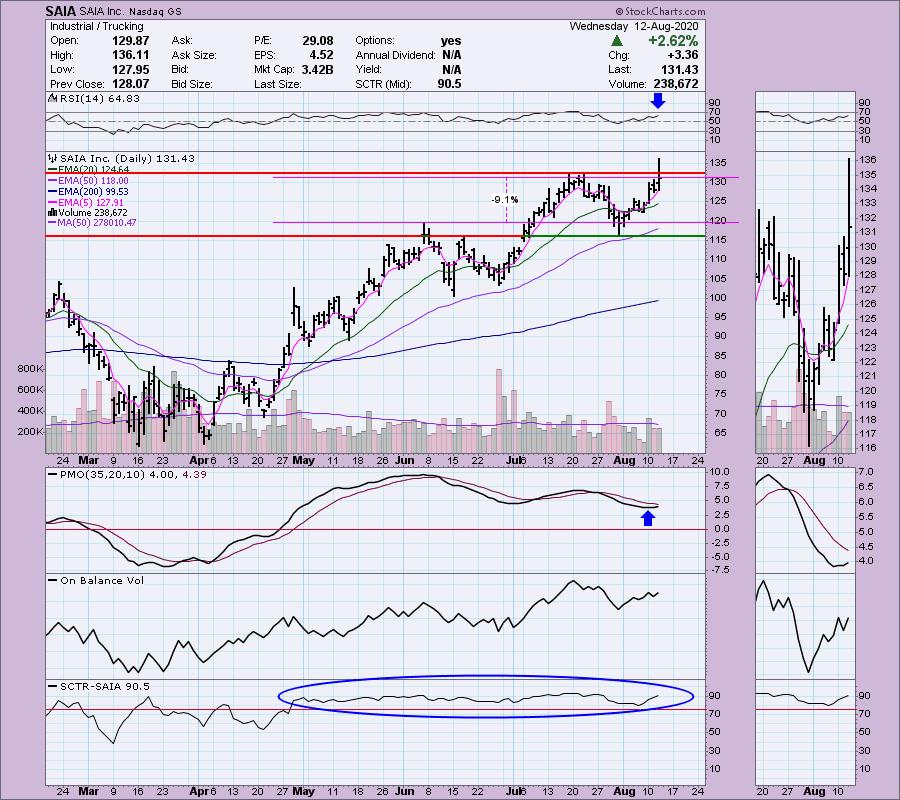
Task: Click the Chg value +3.36
Action: tap(682, 55)
